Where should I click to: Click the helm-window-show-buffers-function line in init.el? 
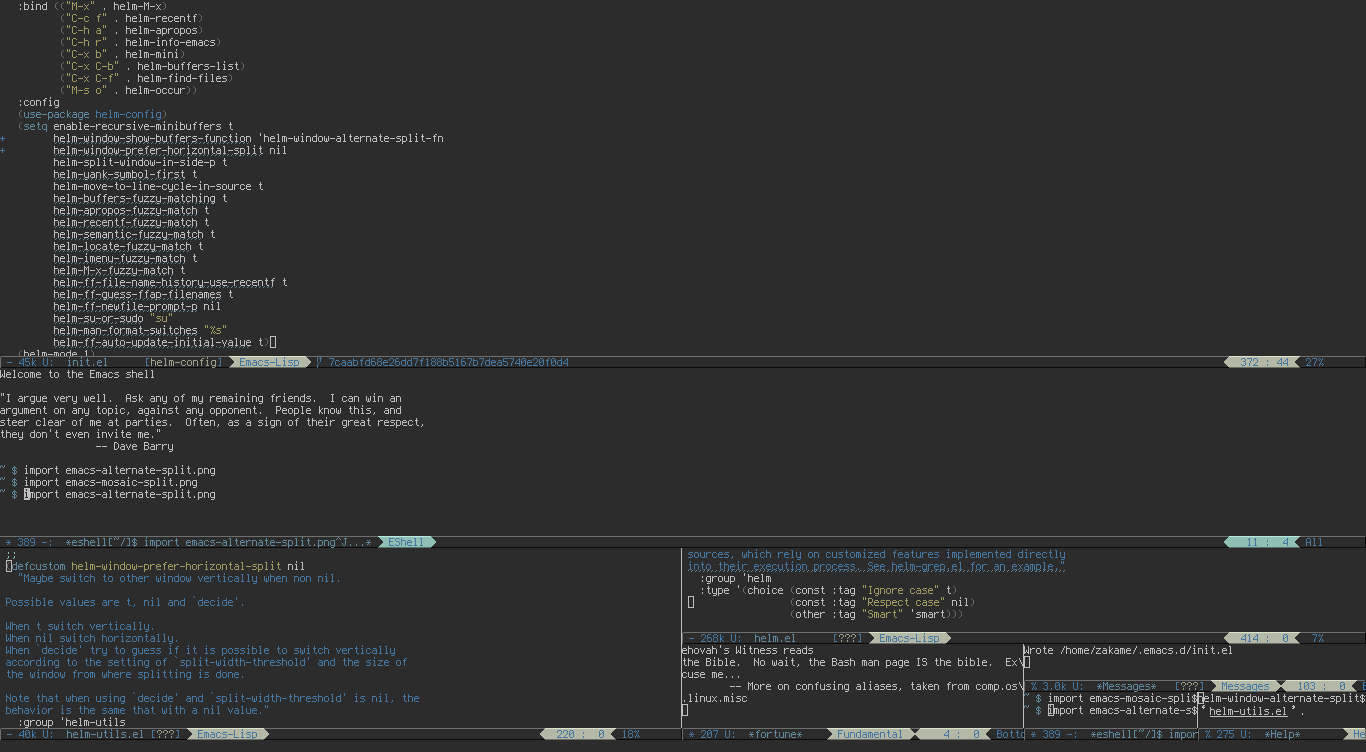click(248, 138)
